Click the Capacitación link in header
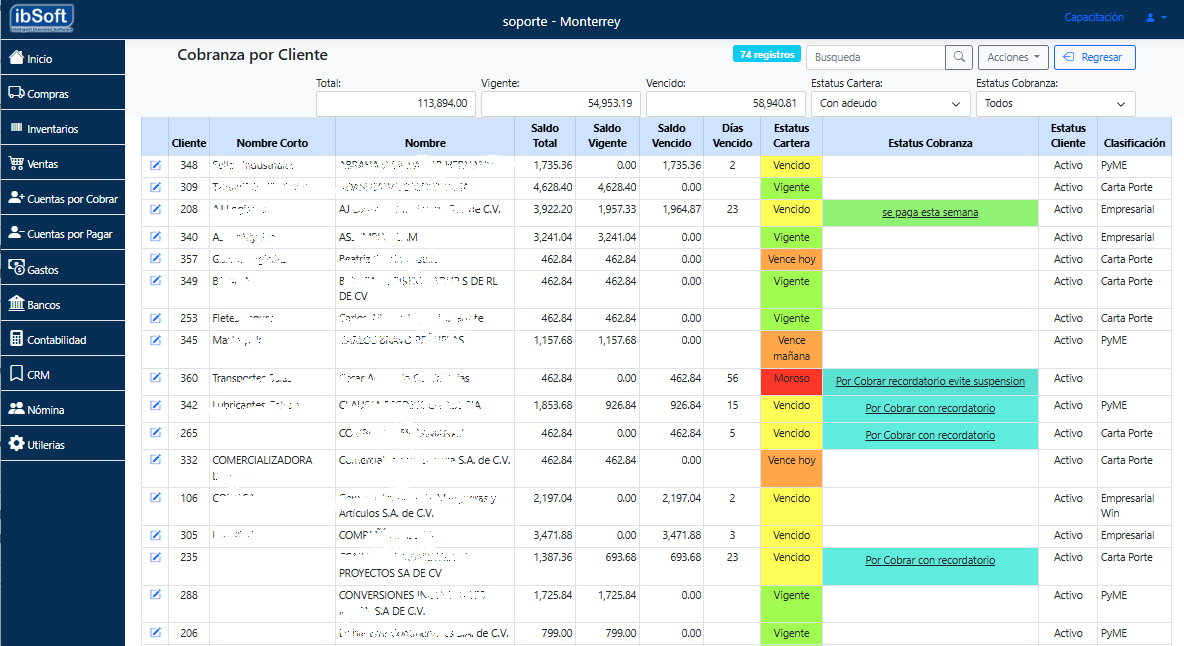Screen dimensions: 1184x646 point(1093,18)
